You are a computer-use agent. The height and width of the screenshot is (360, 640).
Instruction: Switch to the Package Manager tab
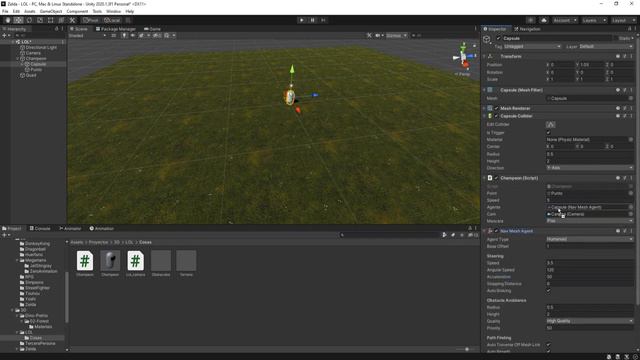click(x=116, y=29)
